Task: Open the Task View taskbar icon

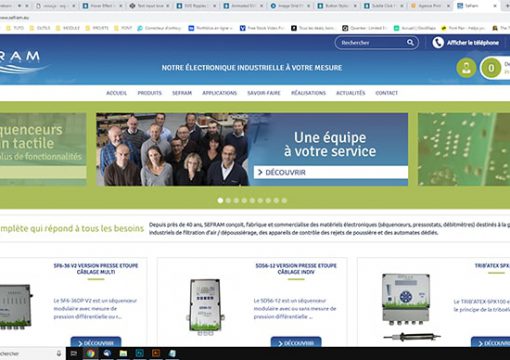Action: tap(74, 353)
